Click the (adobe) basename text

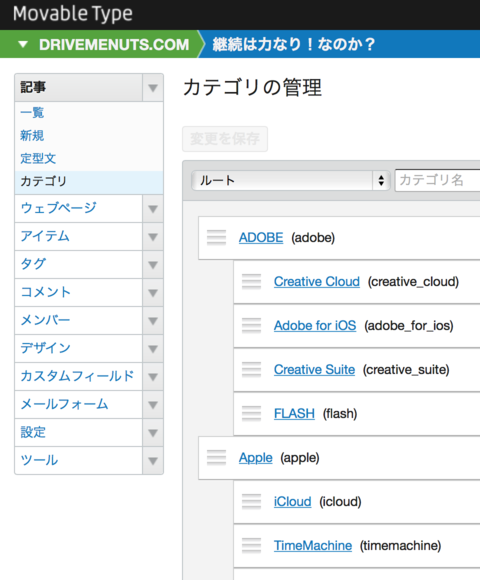point(313,238)
